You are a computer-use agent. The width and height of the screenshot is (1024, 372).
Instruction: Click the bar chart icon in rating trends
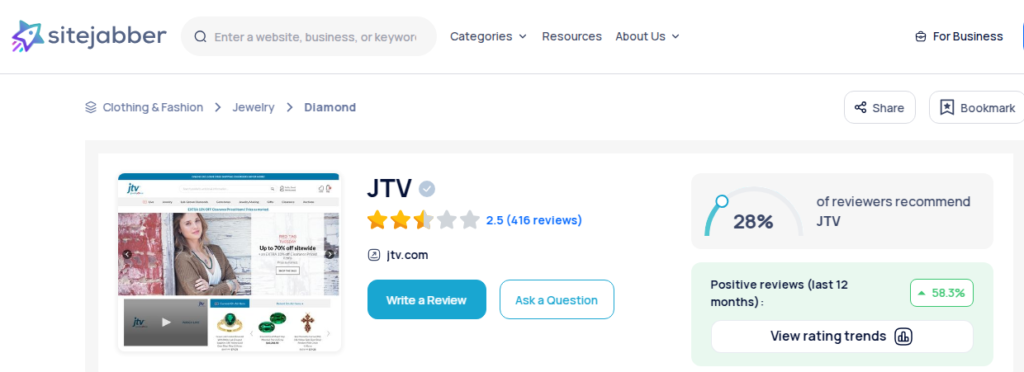coord(904,337)
